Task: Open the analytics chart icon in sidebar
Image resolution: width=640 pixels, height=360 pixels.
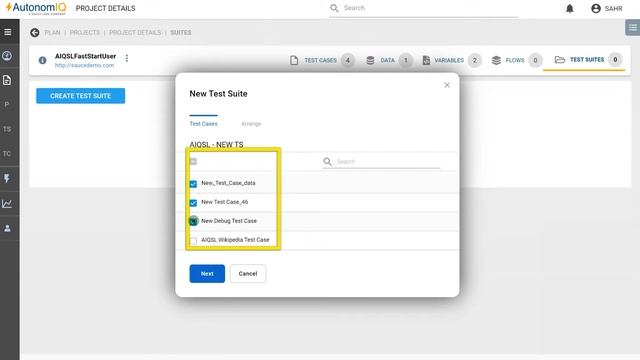Action: pyautogui.click(x=7, y=203)
